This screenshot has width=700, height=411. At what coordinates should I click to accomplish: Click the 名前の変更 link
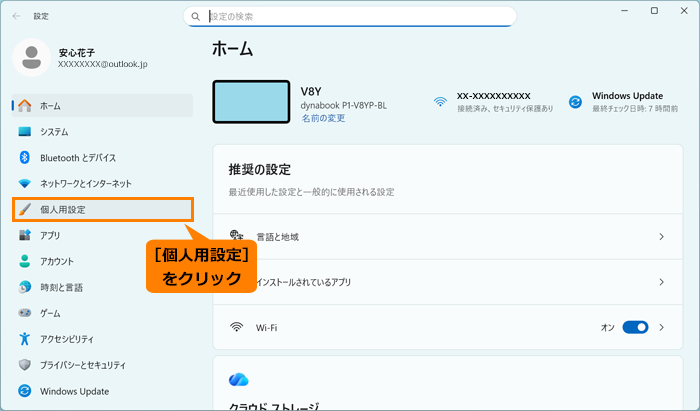[323, 118]
